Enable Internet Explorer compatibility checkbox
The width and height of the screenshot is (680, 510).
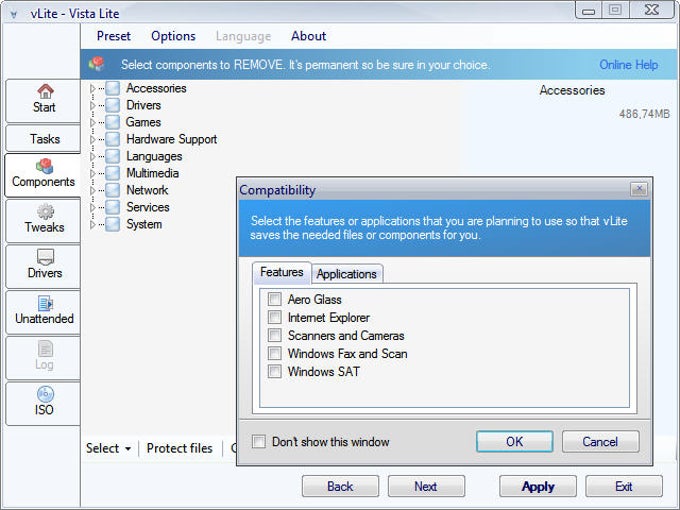(x=274, y=317)
